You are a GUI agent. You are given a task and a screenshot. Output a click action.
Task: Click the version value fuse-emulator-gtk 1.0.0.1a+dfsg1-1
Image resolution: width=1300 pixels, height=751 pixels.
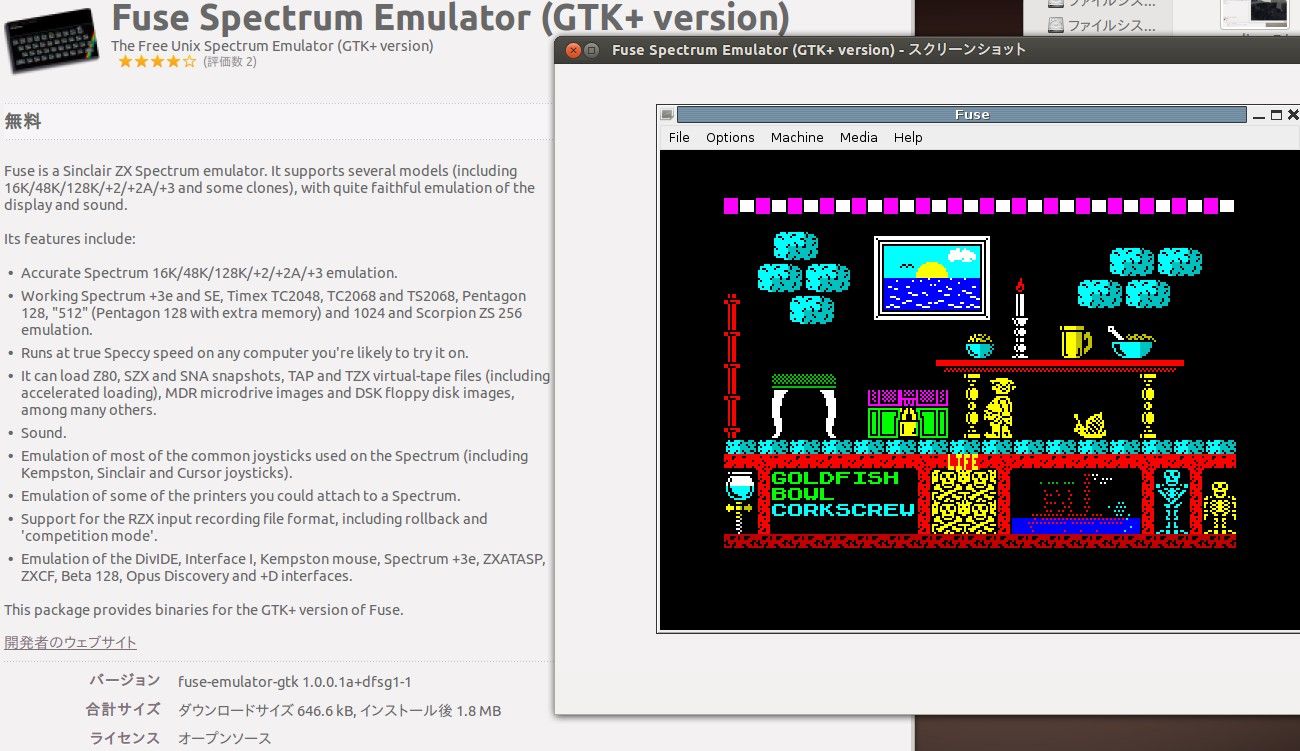coord(294,682)
